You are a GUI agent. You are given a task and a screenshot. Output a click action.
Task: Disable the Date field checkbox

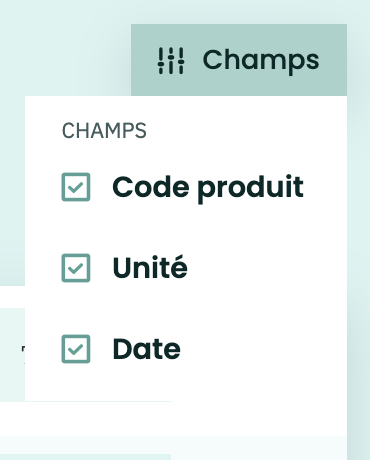pyautogui.click(x=76, y=349)
